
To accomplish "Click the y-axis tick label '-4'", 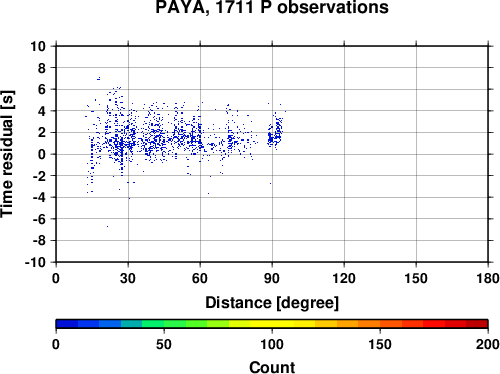I will (39, 198).
